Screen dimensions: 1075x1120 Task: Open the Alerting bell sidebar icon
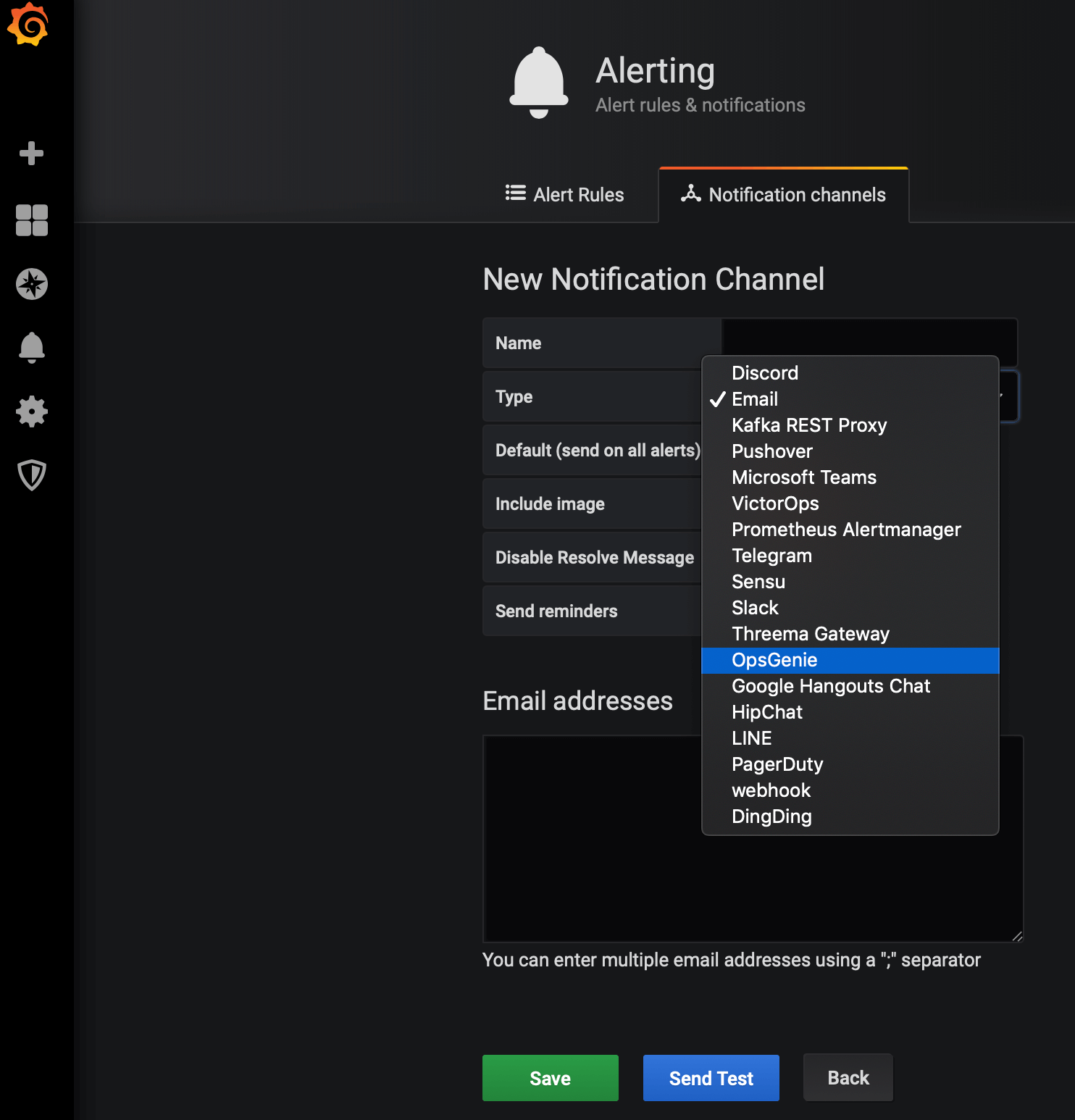(31, 348)
